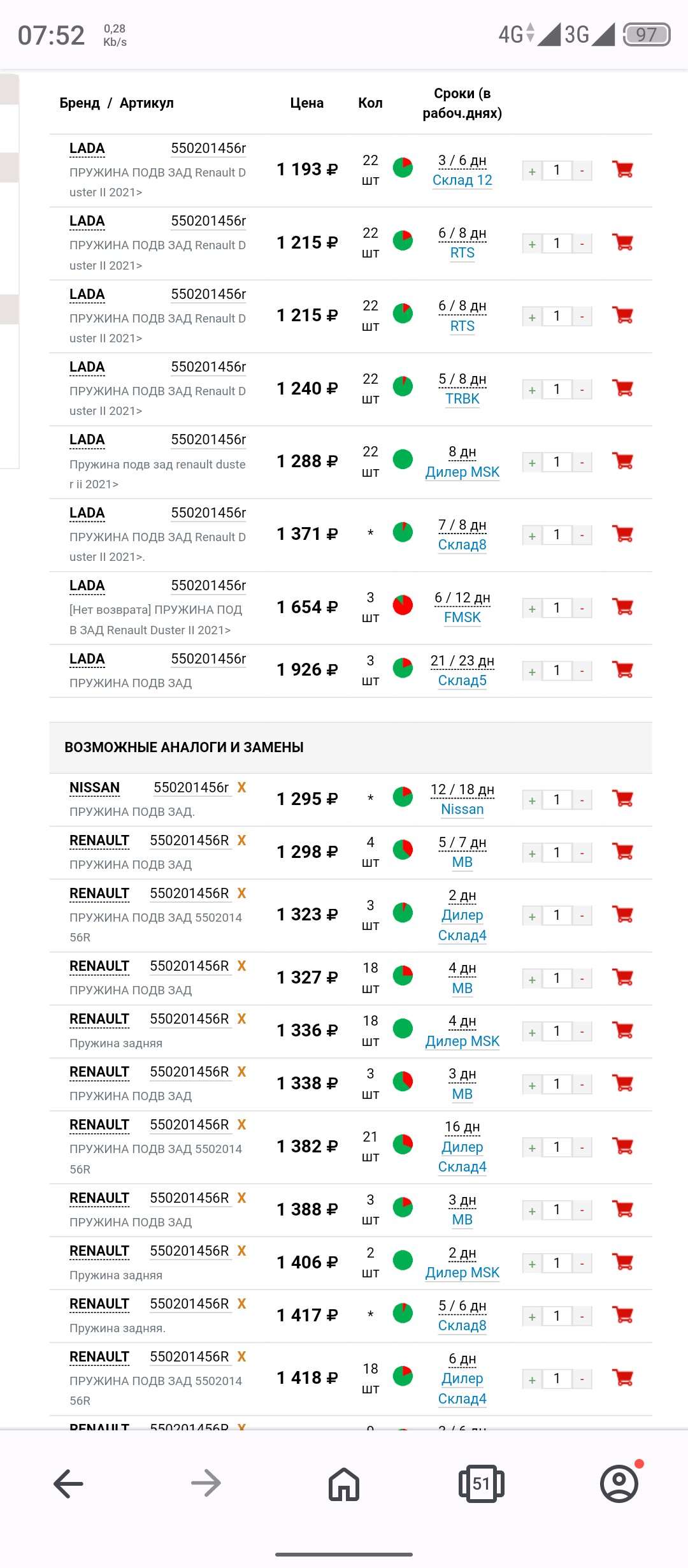The image size is (688, 1568).
Task: Add the NISSAN 1 295 ₽ spring to cart
Action: pos(622,799)
